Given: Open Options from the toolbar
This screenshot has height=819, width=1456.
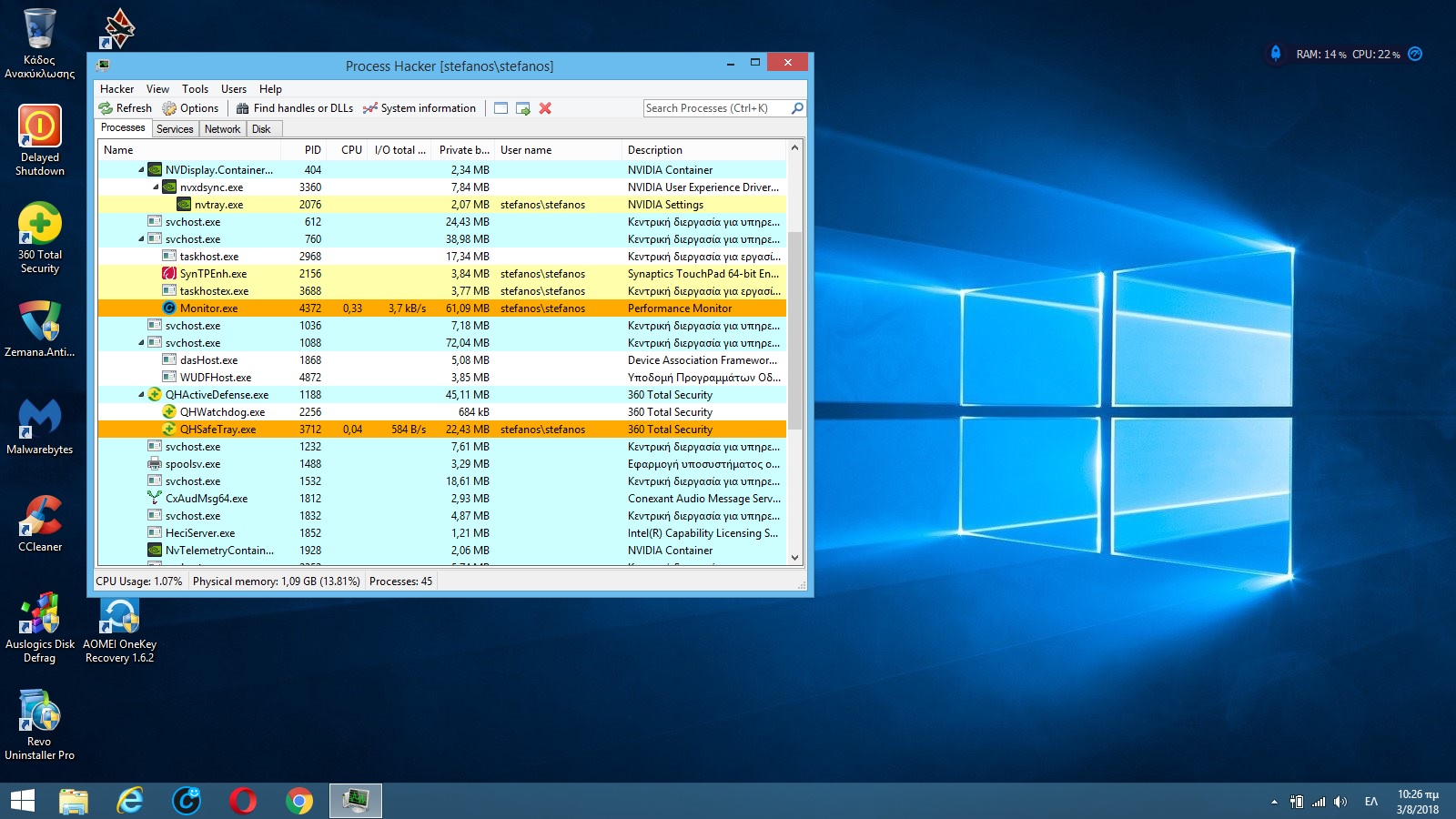Looking at the screenshot, I should click(190, 108).
